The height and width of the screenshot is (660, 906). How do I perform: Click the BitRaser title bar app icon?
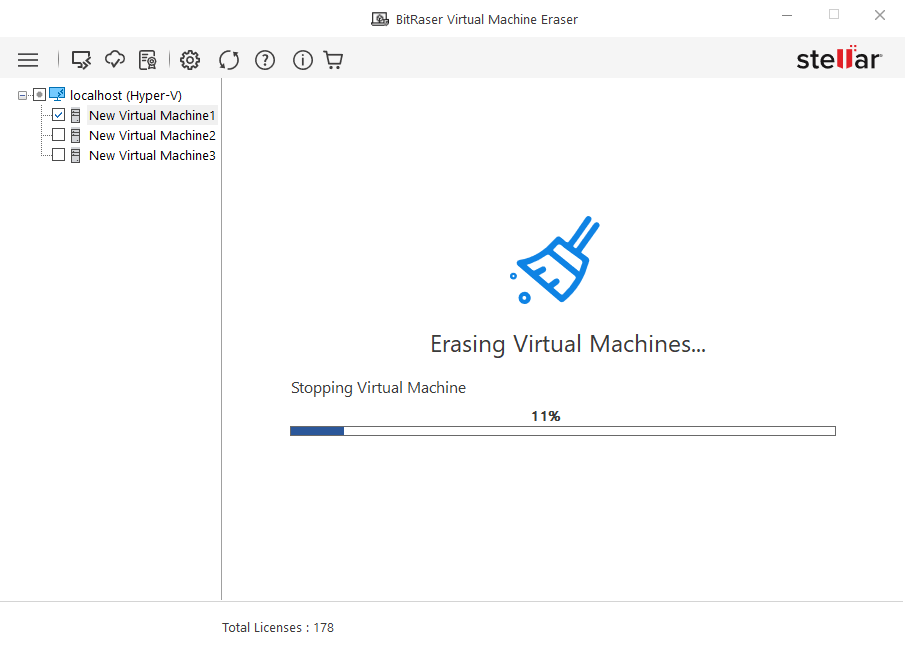[380, 20]
